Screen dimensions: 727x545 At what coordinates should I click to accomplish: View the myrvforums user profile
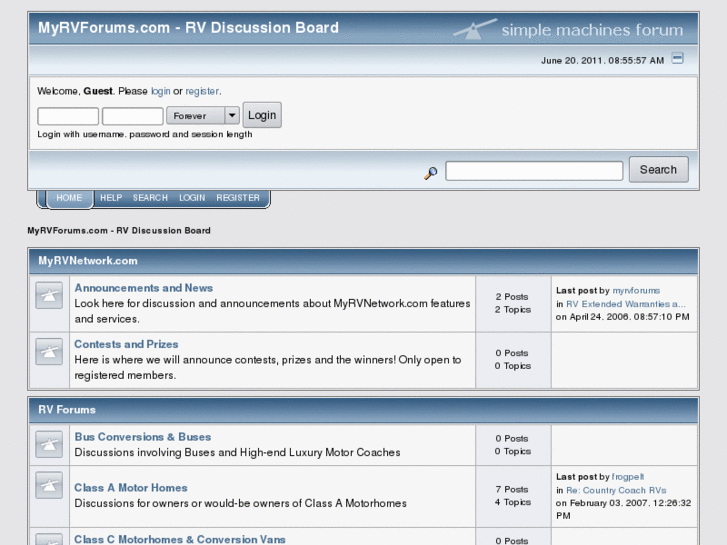(636, 291)
